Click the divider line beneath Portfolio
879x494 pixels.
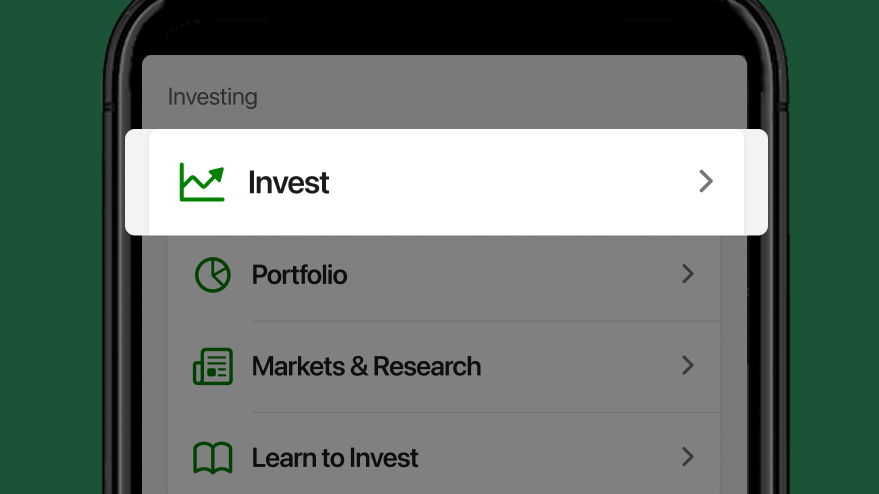(485, 321)
